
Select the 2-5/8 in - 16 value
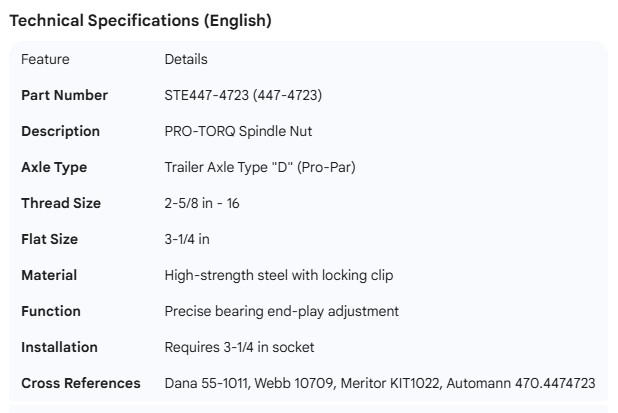coord(201,203)
